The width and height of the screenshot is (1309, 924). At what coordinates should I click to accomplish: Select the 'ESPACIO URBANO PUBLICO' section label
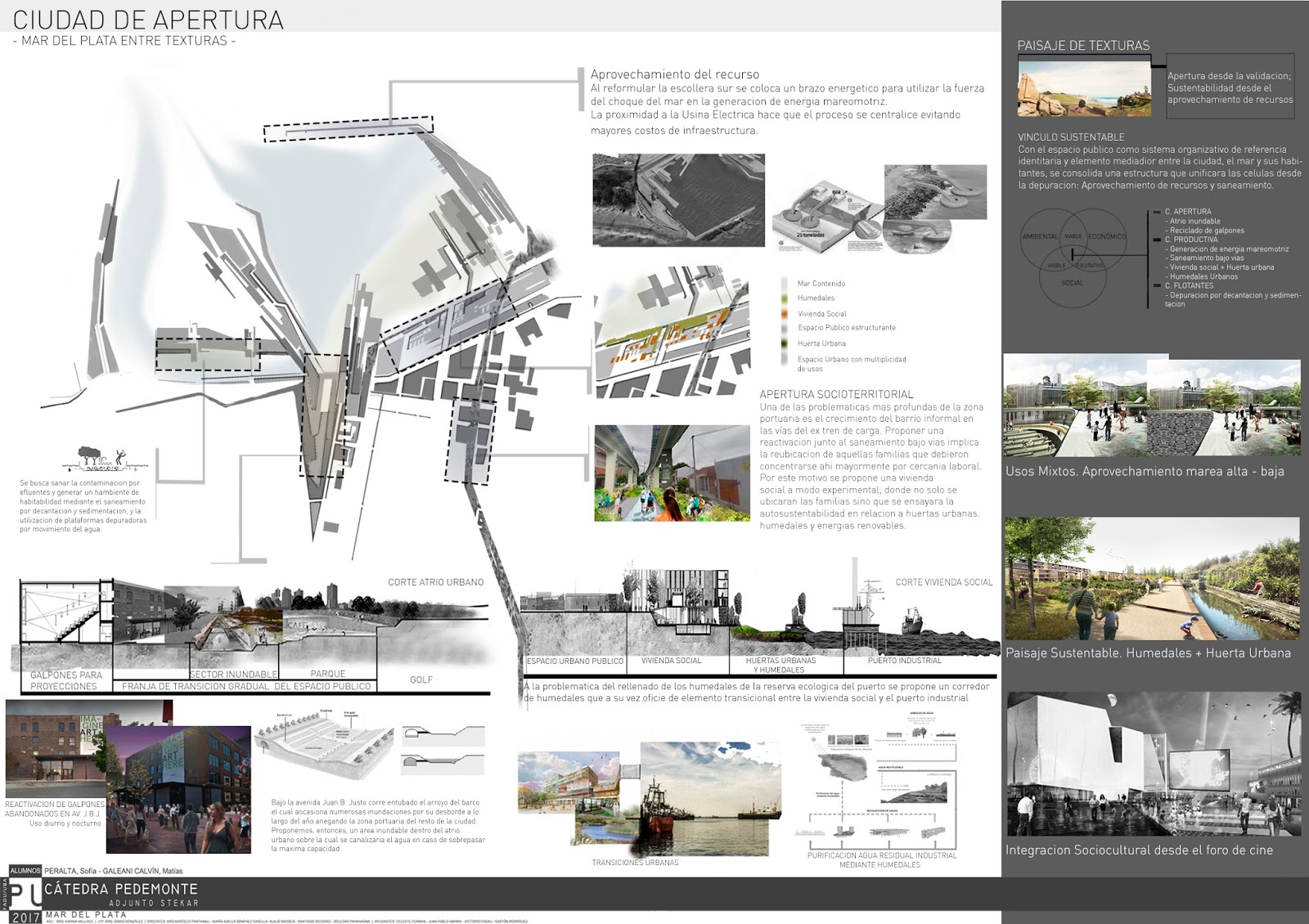[575, 661]
